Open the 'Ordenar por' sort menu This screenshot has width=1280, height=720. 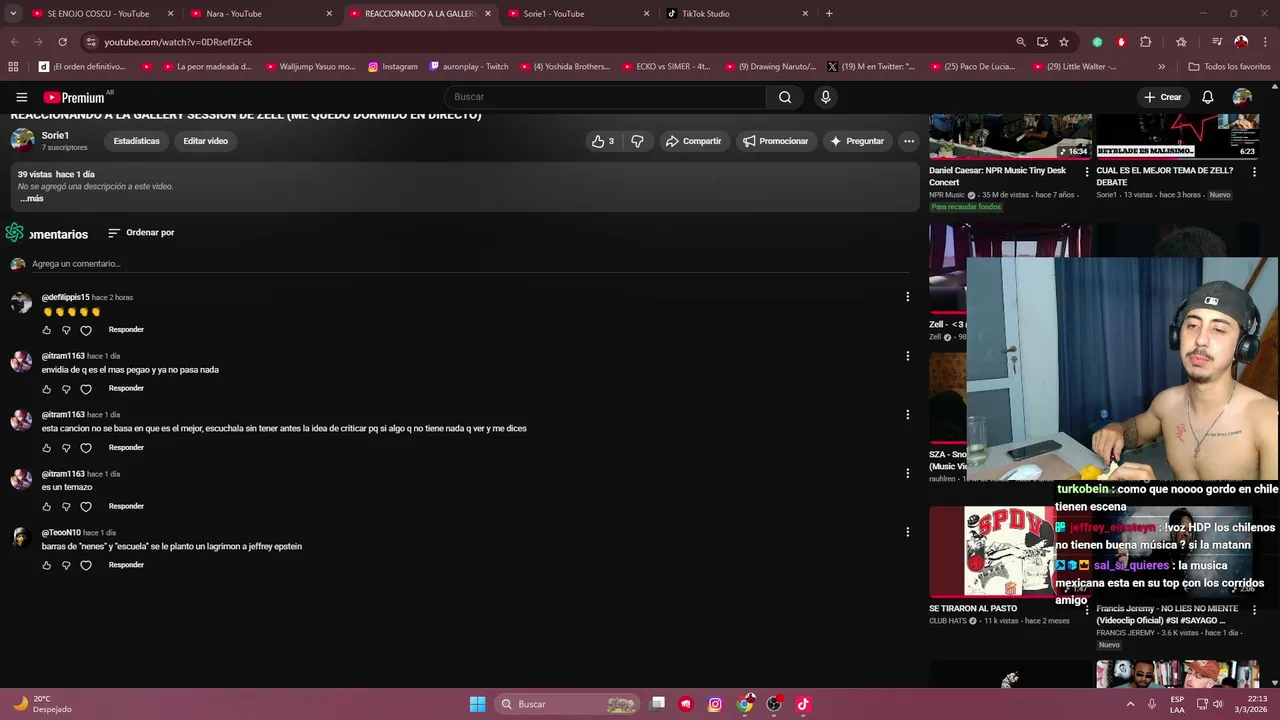click(x=141, y=233)
